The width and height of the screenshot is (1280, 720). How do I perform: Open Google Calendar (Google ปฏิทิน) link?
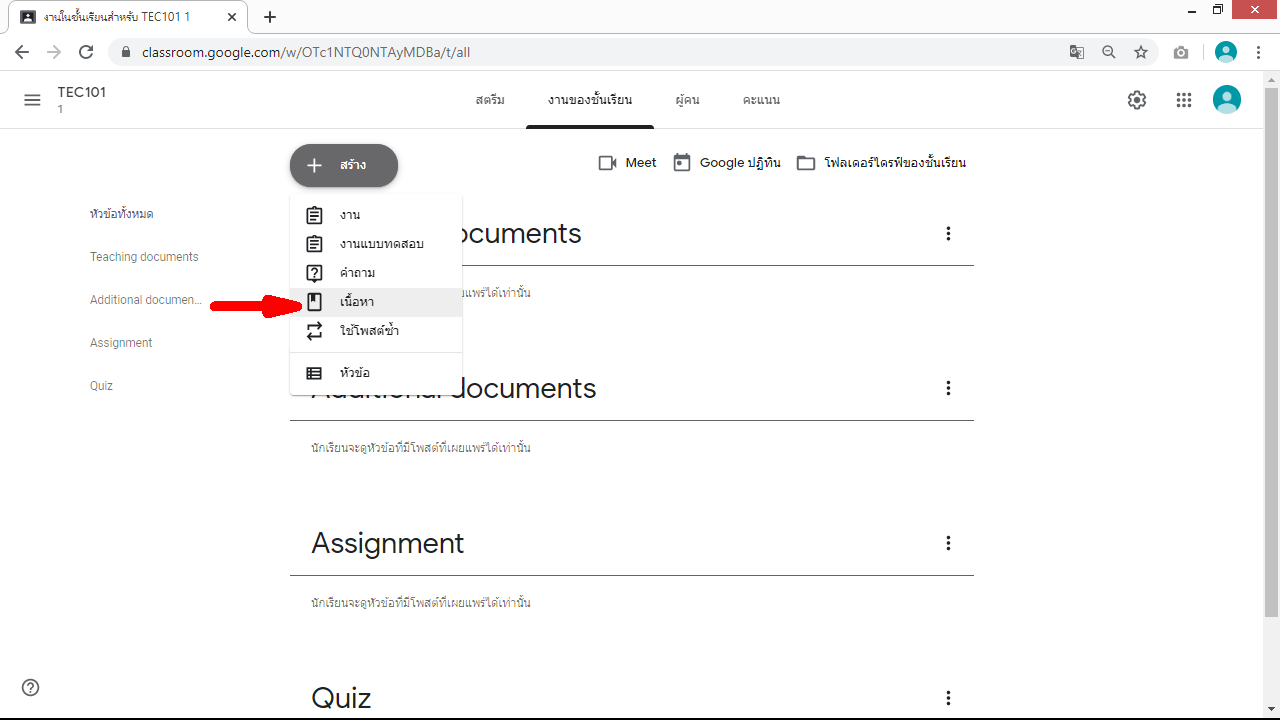tap(727, 163)
